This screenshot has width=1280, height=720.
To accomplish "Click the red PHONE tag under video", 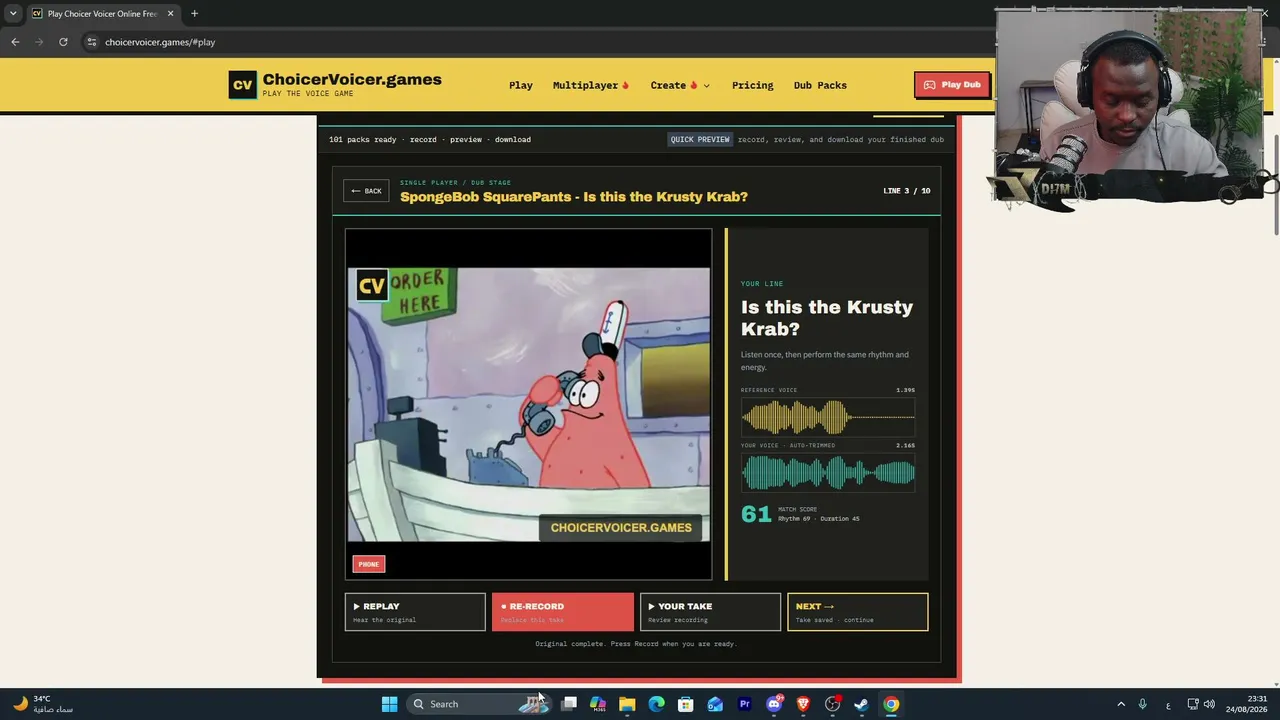I will [368, 564].
